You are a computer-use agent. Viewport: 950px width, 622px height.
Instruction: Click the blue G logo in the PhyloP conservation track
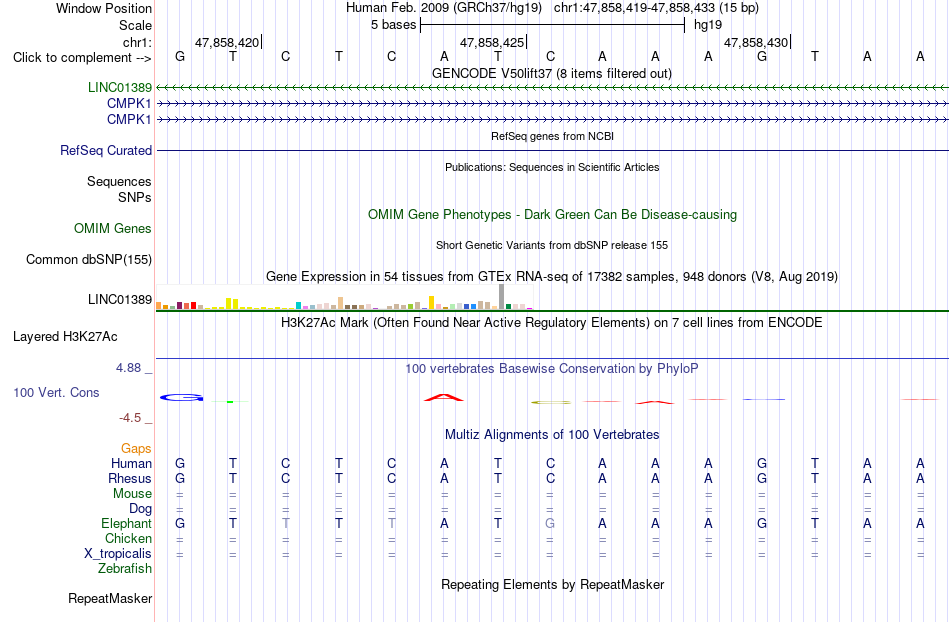pyautogui.click(x=181, y=397)
